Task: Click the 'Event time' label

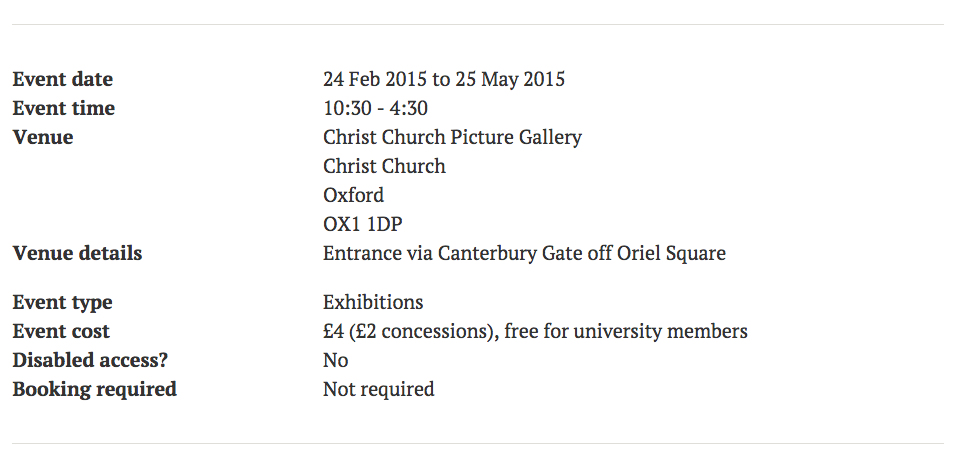Action: (x=63, y=109)
